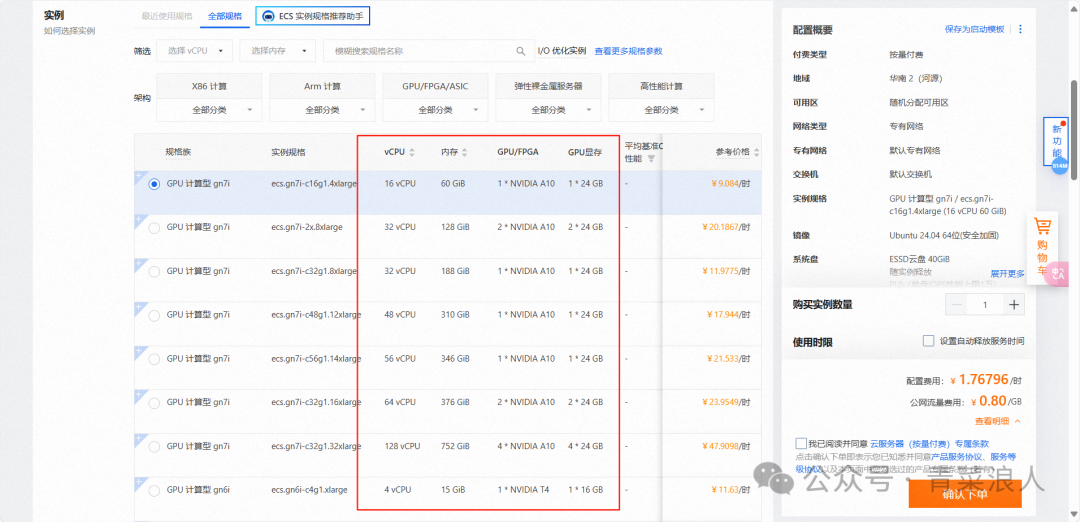Sort by 内存 column arrows

point(464,153)
